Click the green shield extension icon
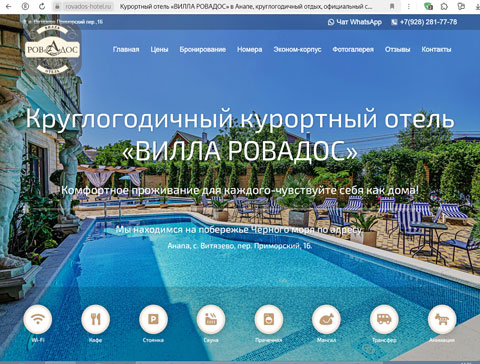The image size is (480, 364). tap(428, 6)
